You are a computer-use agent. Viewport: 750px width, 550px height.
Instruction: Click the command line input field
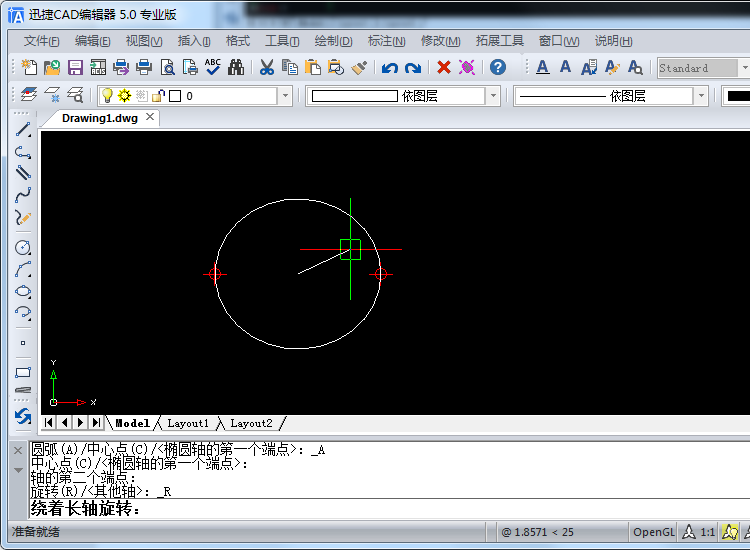click(x=388, y=508)
